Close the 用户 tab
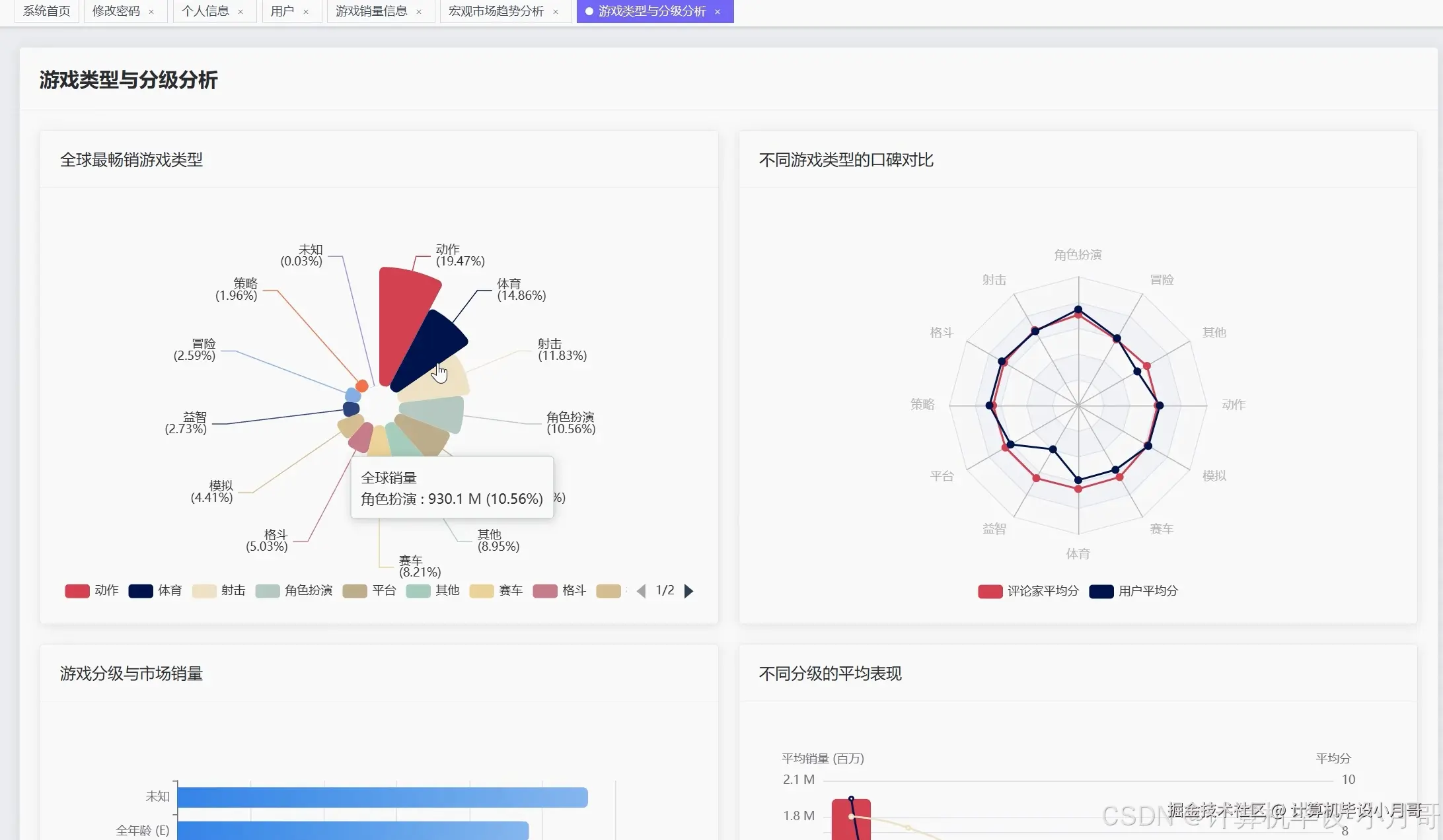 click(306, 12)
